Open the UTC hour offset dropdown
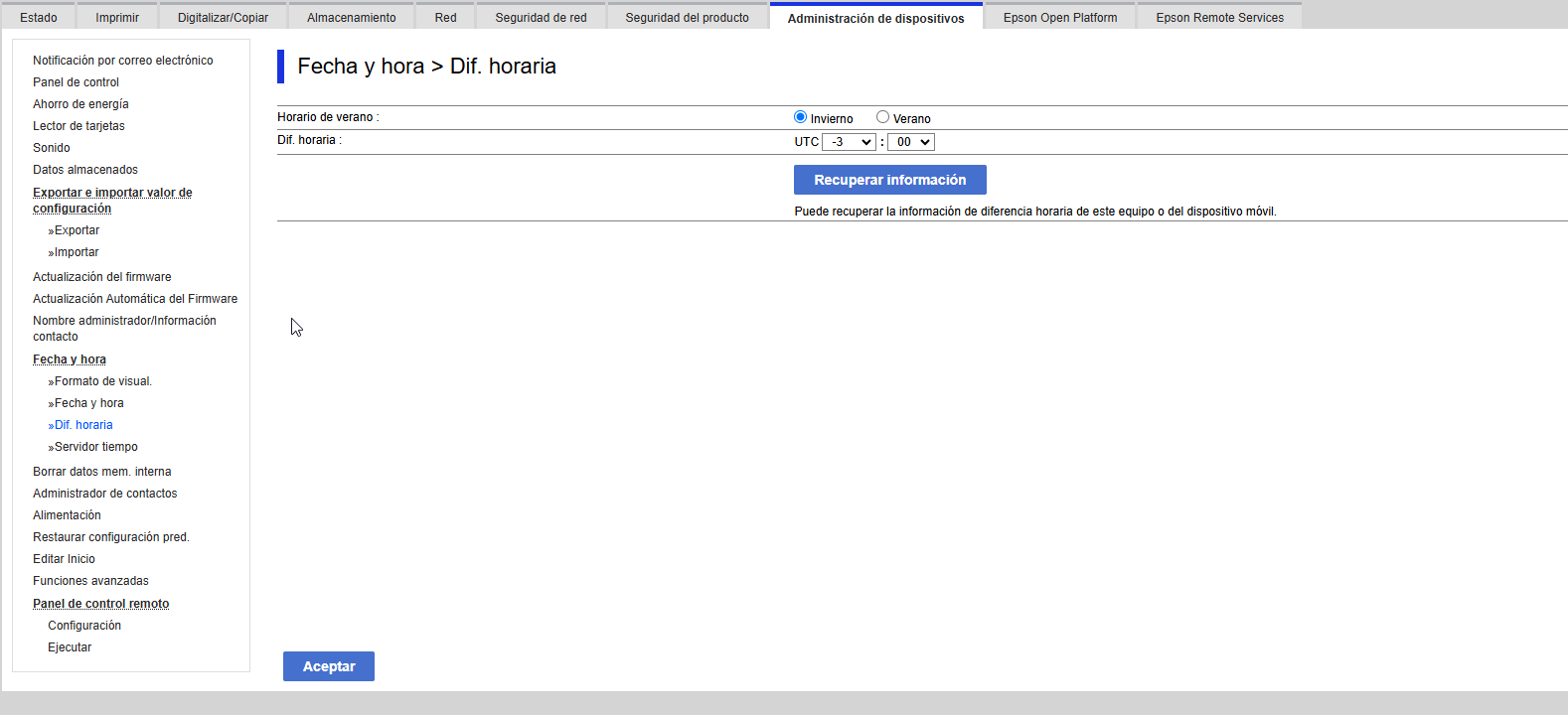1568x715 pixels. [849, 142]
